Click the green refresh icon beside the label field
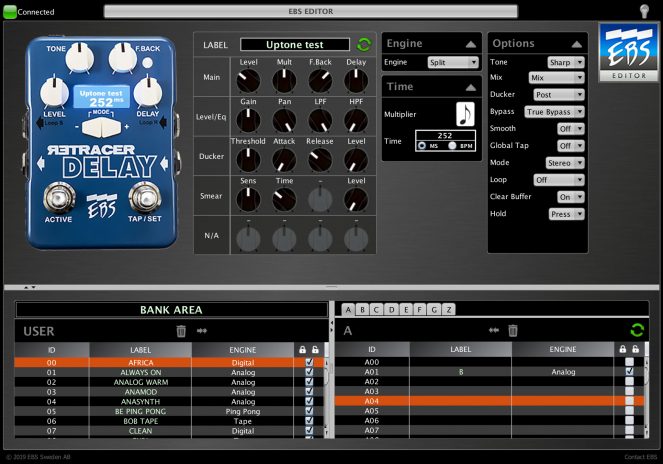This screenshot has height=464, width=663. pos(364,45)
